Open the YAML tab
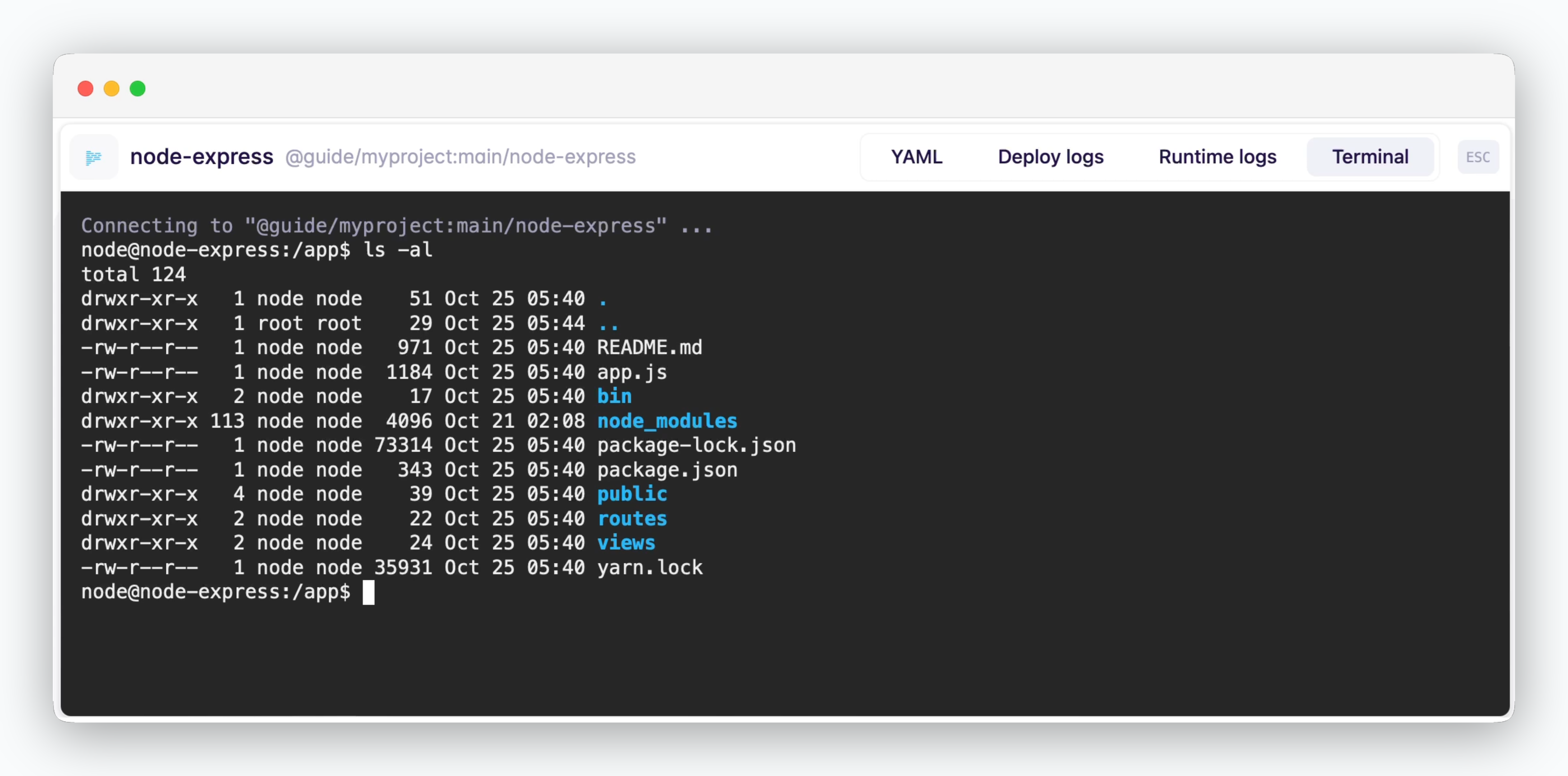 tap(916, 157)
